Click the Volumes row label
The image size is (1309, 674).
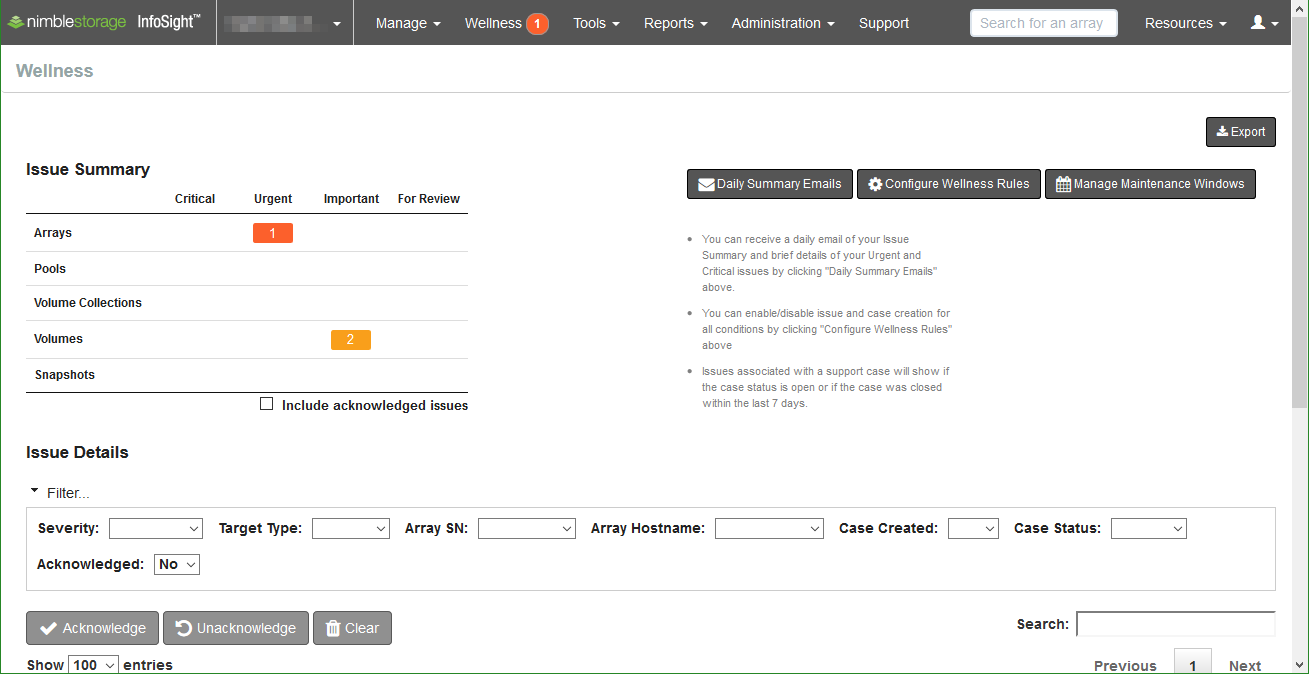tap(58, 339)
